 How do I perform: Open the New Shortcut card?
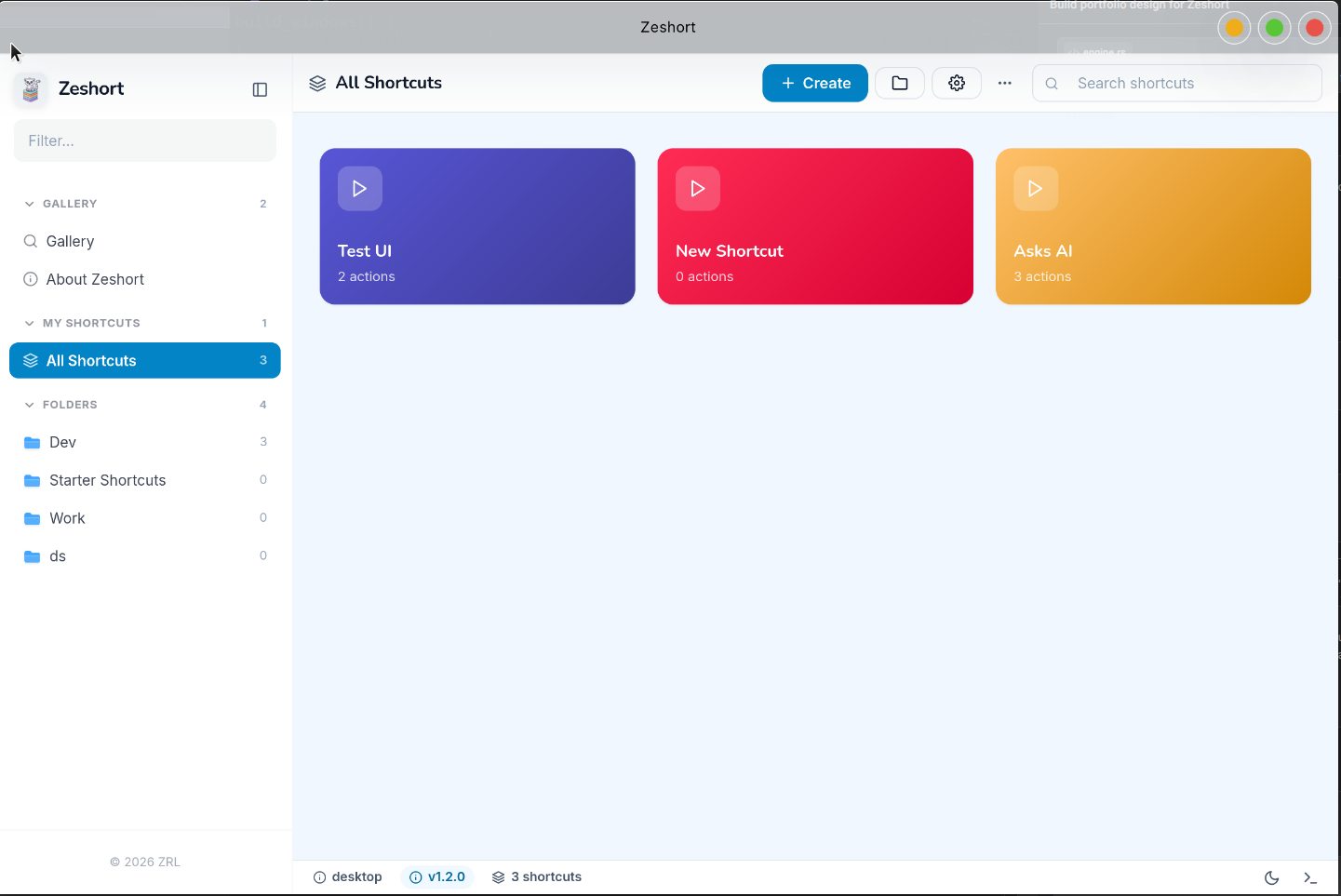point(815,226)
